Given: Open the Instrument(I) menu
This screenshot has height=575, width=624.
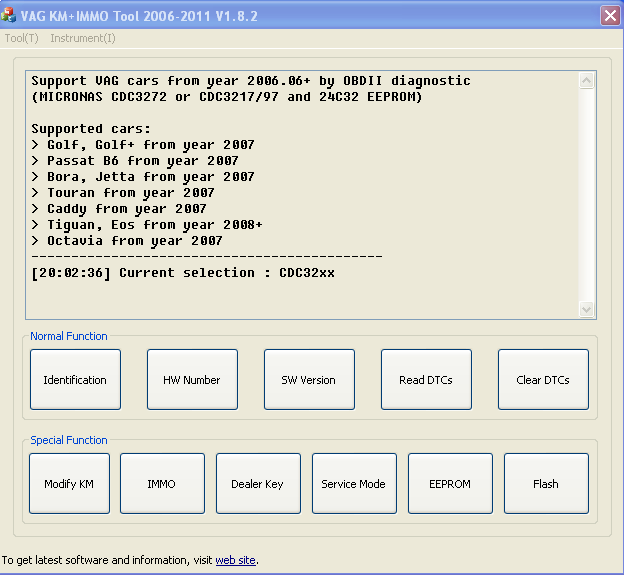Looking at the screenshot, I should pos(83,38).
